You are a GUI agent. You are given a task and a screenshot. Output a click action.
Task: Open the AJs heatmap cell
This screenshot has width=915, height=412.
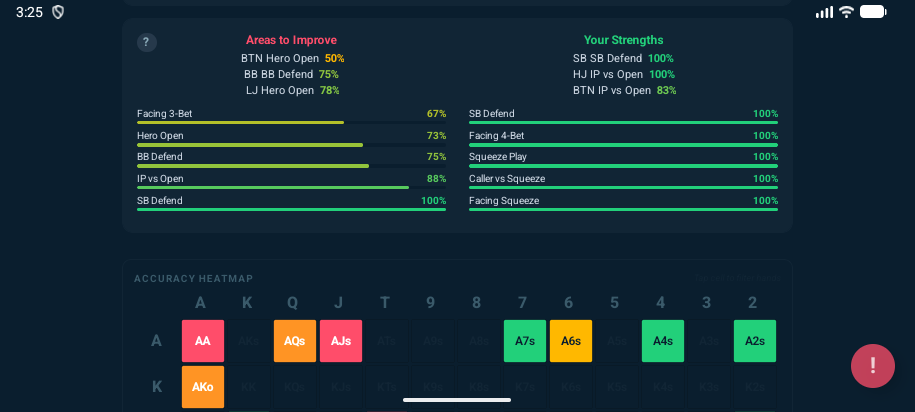tap(341, 341)
